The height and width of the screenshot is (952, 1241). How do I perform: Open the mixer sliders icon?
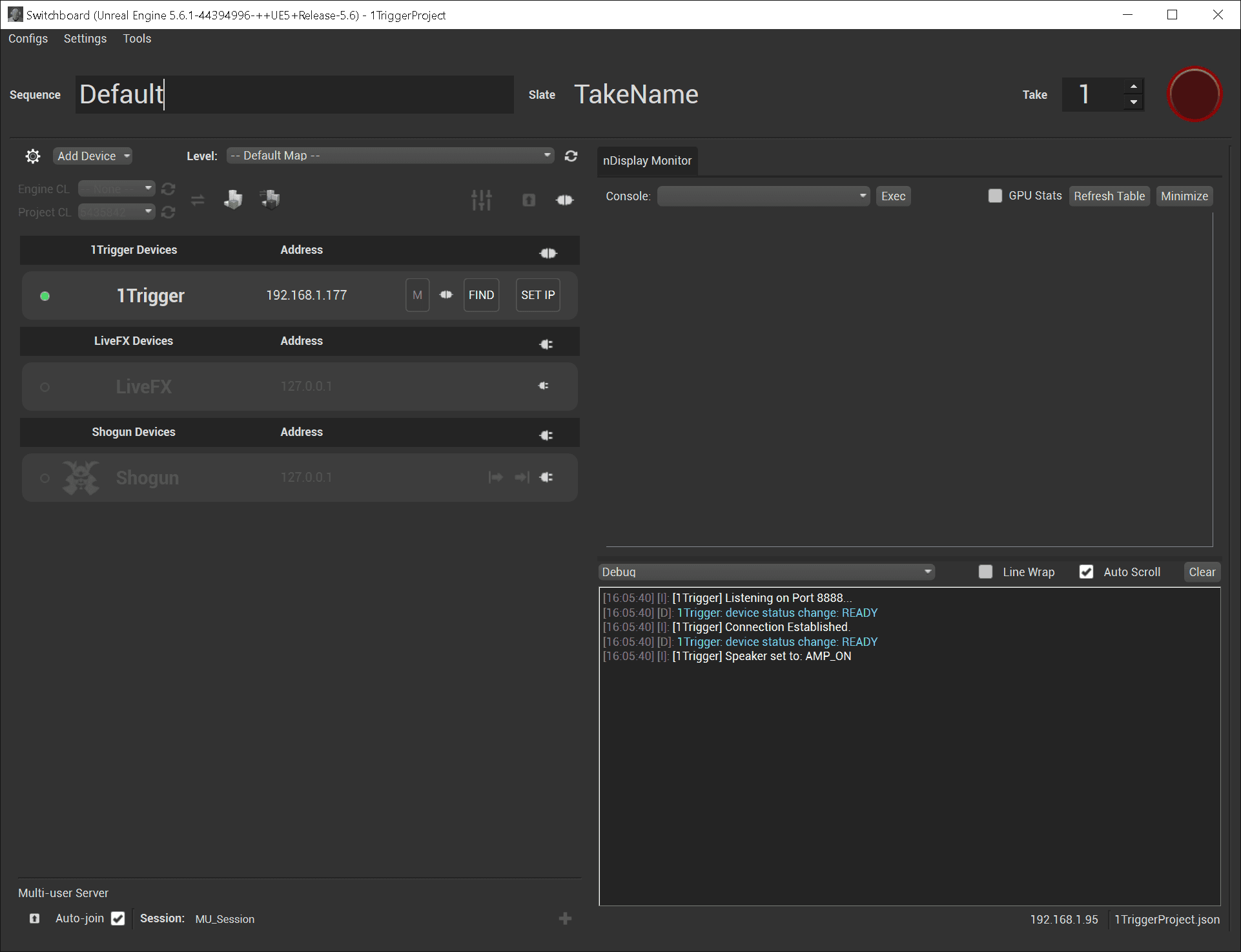(x=481, y=200)
